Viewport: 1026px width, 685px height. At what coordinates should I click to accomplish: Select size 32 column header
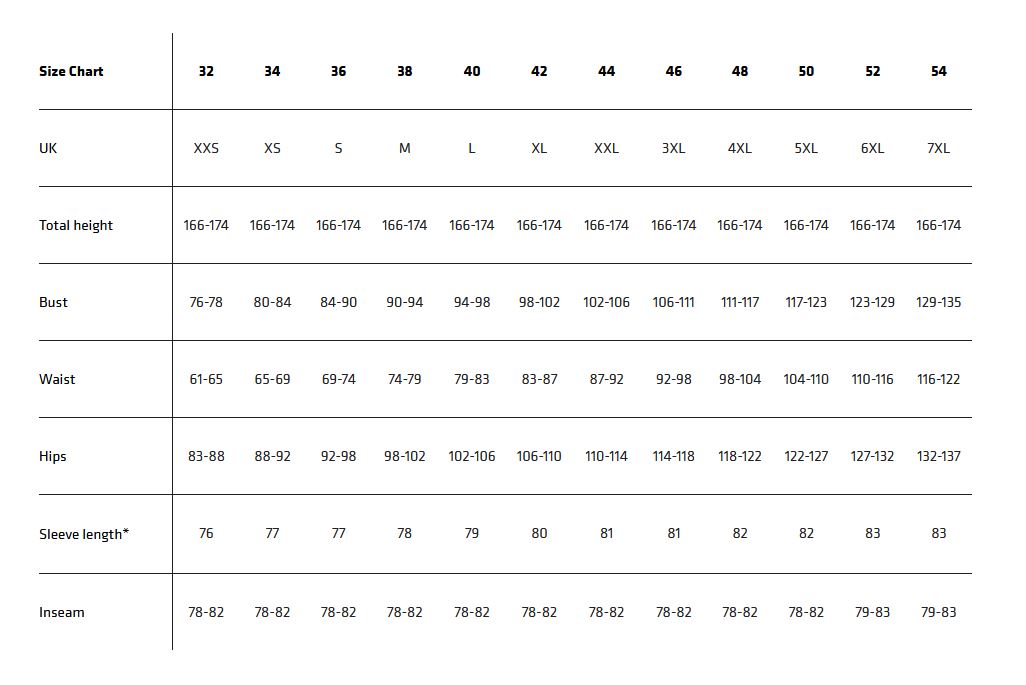point(206,71)
